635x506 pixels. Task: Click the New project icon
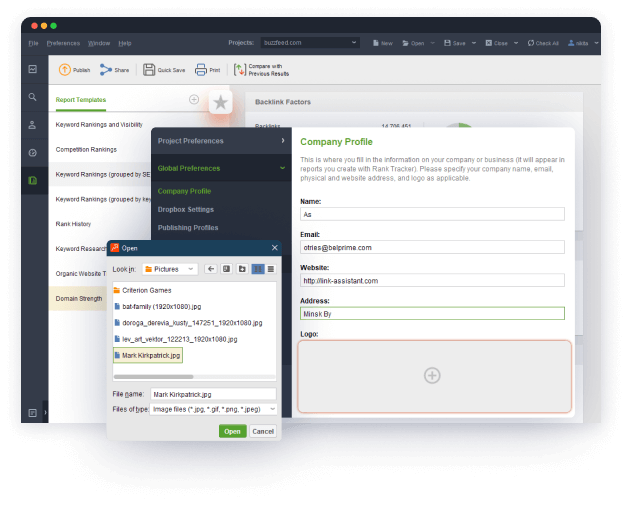(376, 43)
